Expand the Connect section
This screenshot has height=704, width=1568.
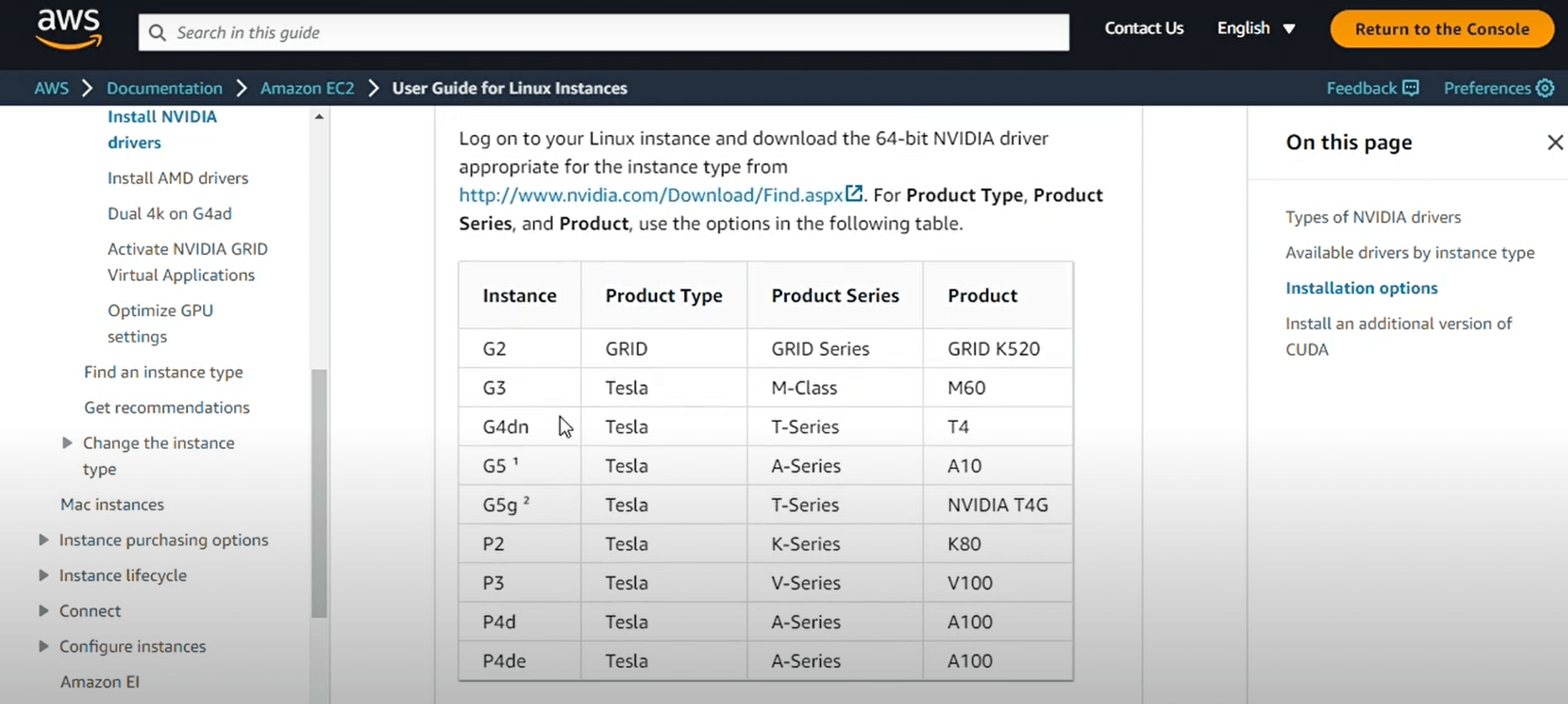pos(44,611)
